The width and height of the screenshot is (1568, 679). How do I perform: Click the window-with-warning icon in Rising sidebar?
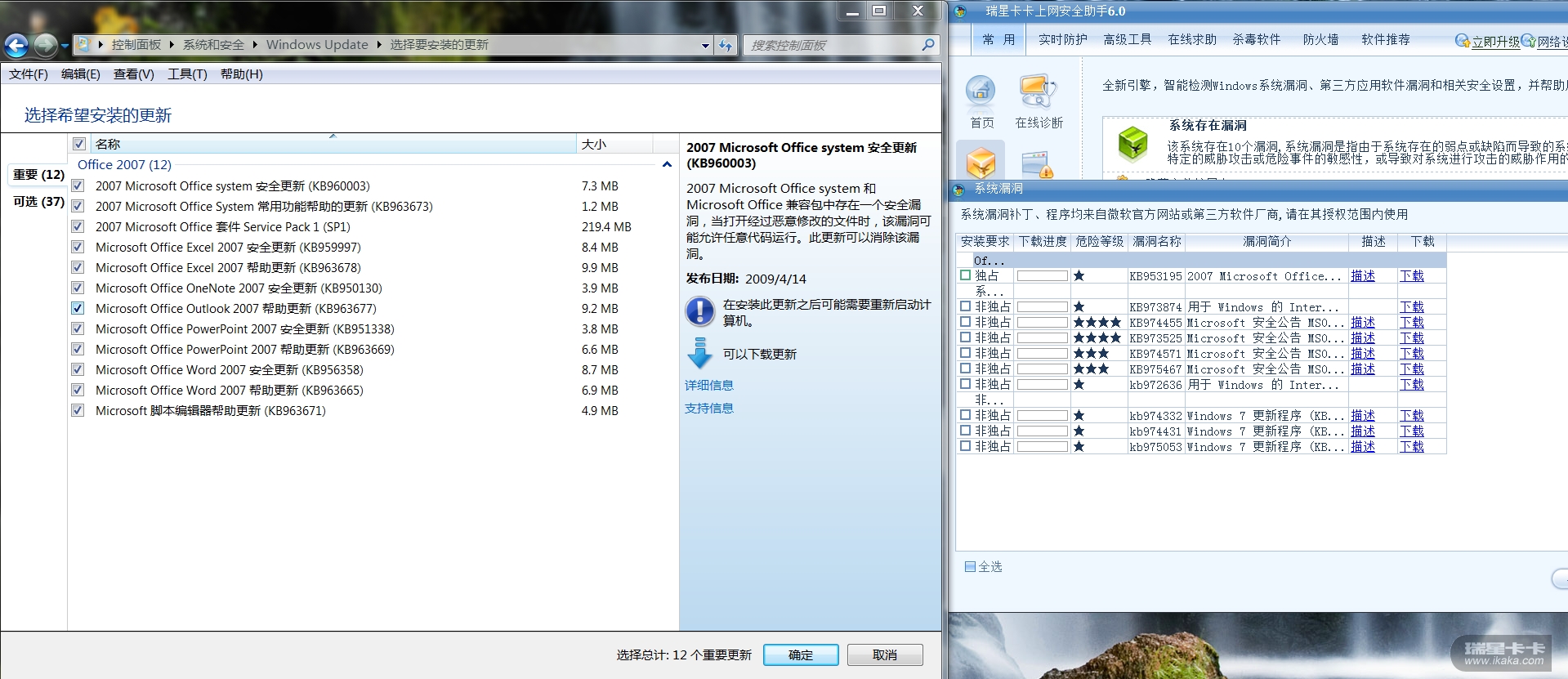point(1037,163)
